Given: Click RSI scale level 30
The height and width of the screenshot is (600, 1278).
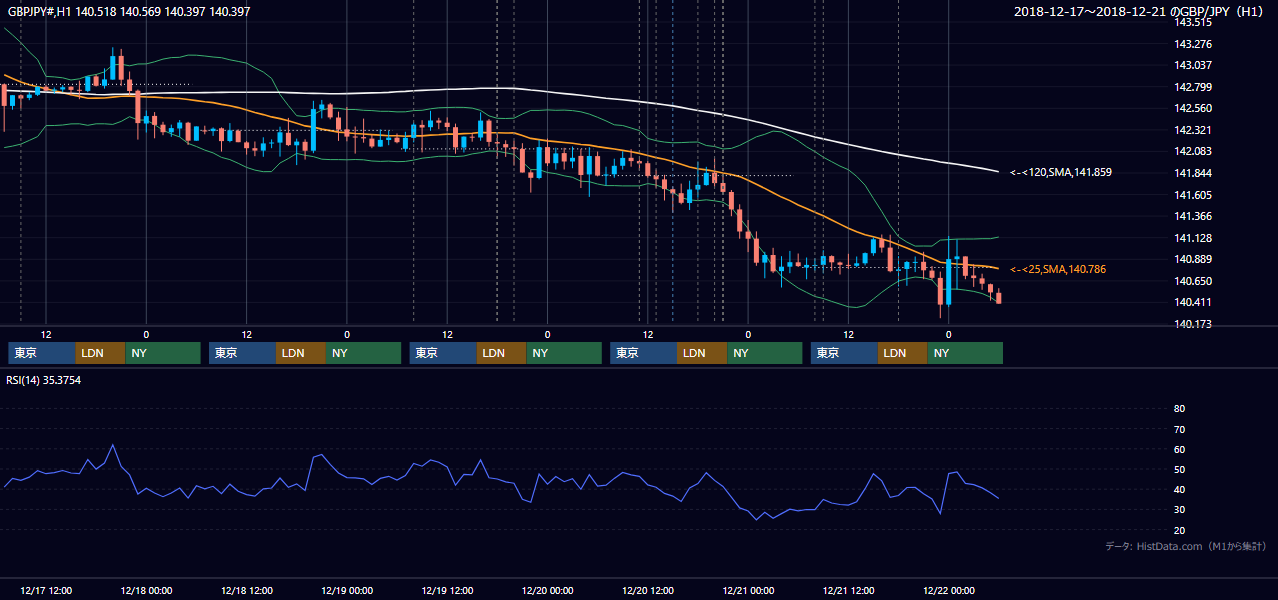Looking at the screenshot, I should 1179,510.
